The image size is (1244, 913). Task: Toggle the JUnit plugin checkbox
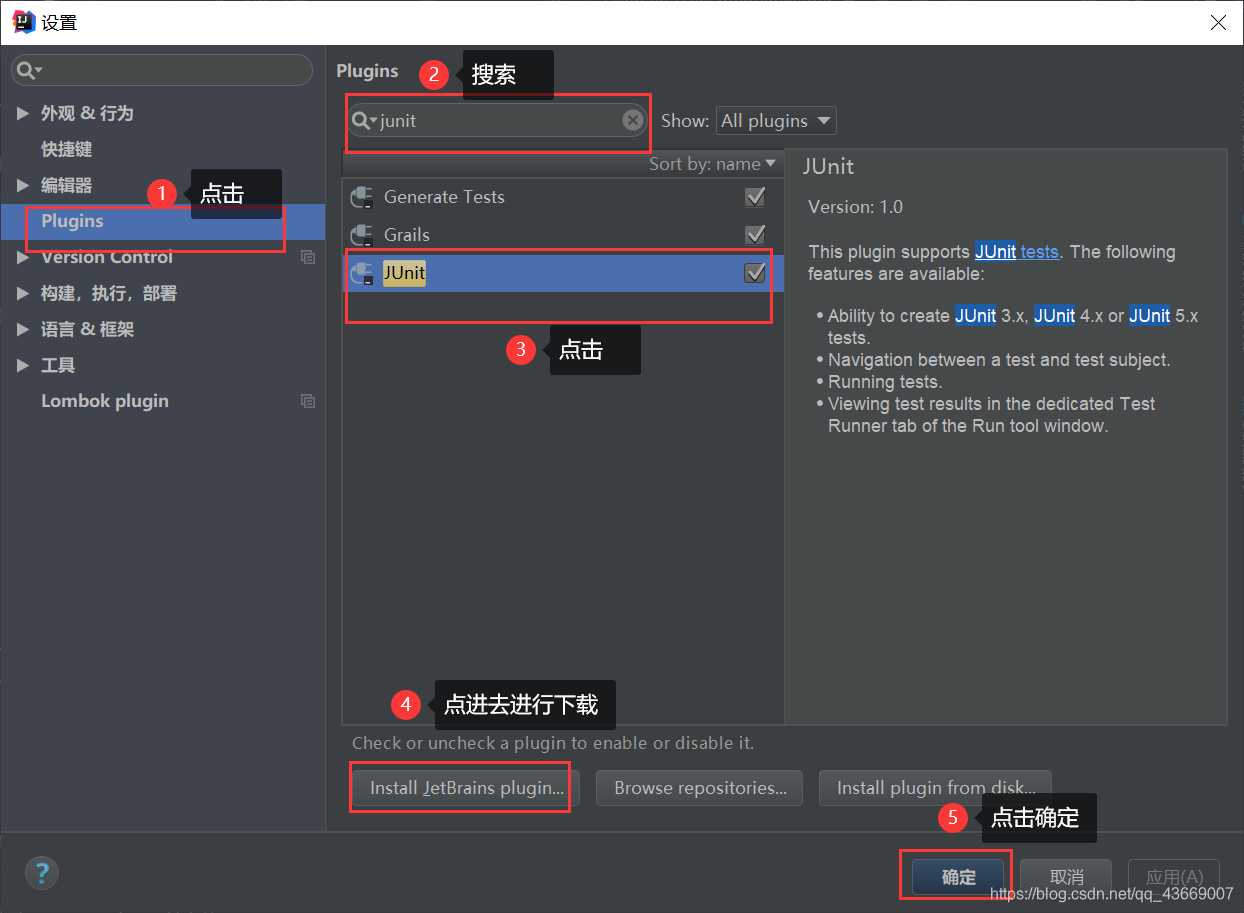(755, 273)
